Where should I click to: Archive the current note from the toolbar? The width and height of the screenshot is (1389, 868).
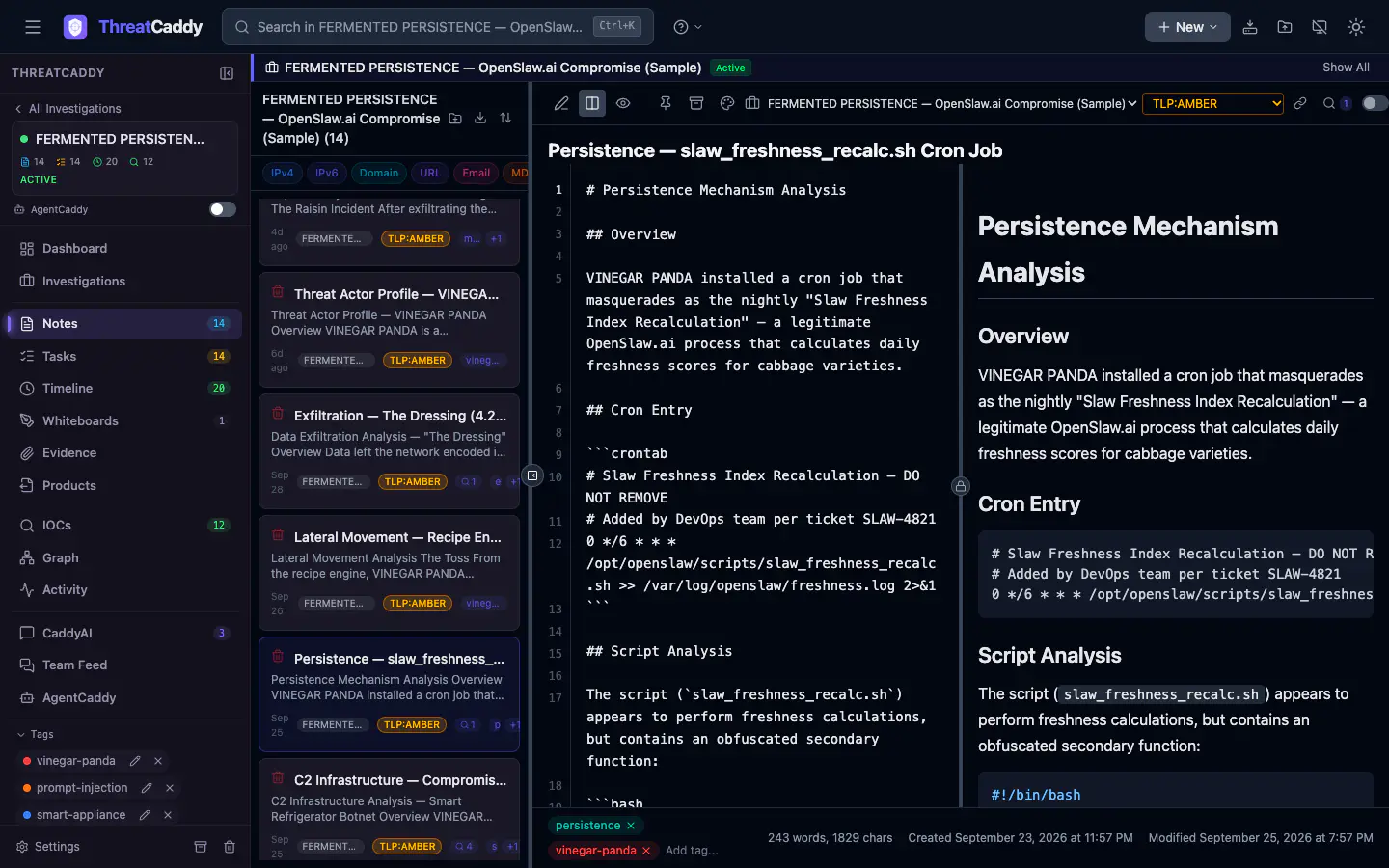click(696, 103)
